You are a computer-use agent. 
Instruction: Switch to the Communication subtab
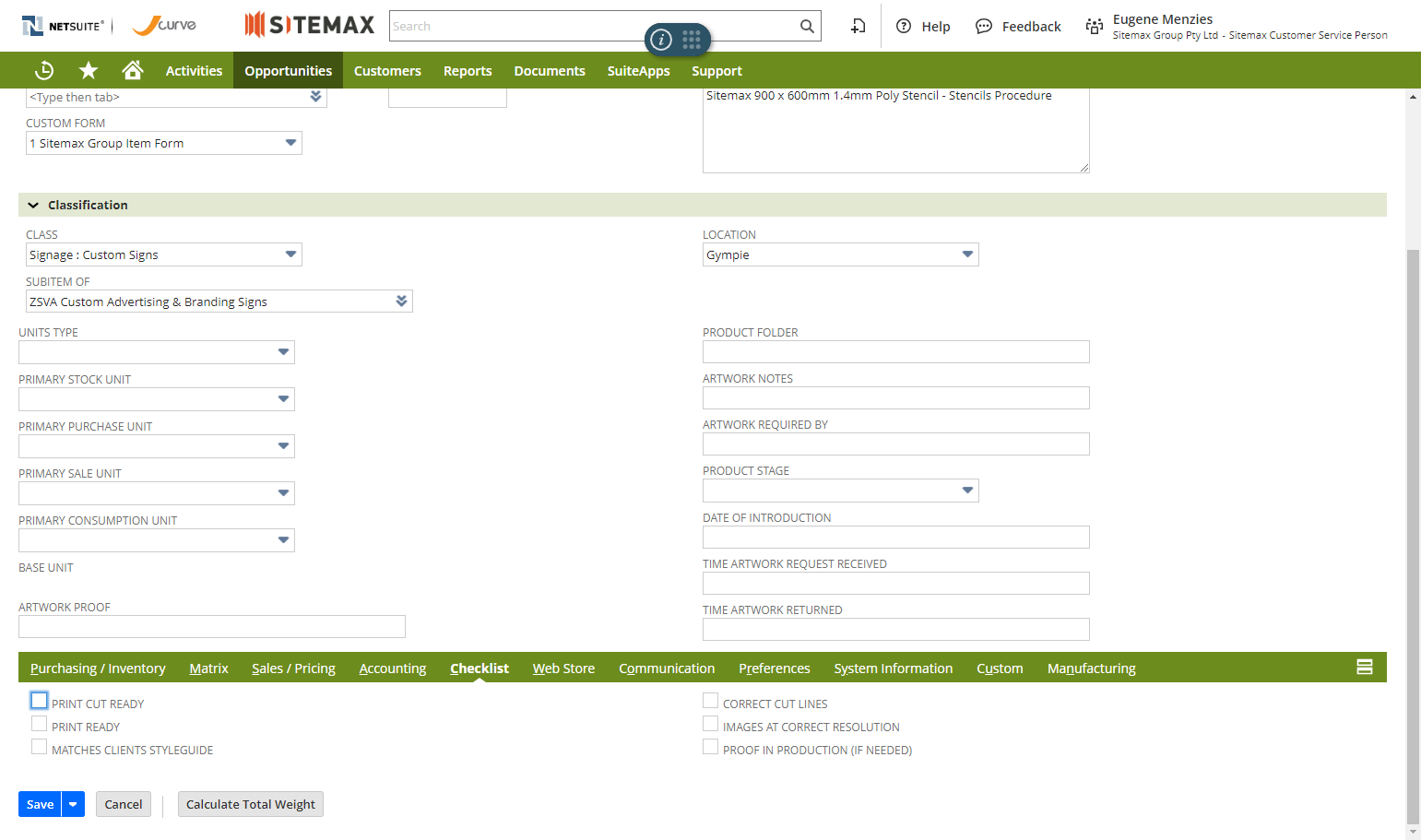[x=667, y=668]
